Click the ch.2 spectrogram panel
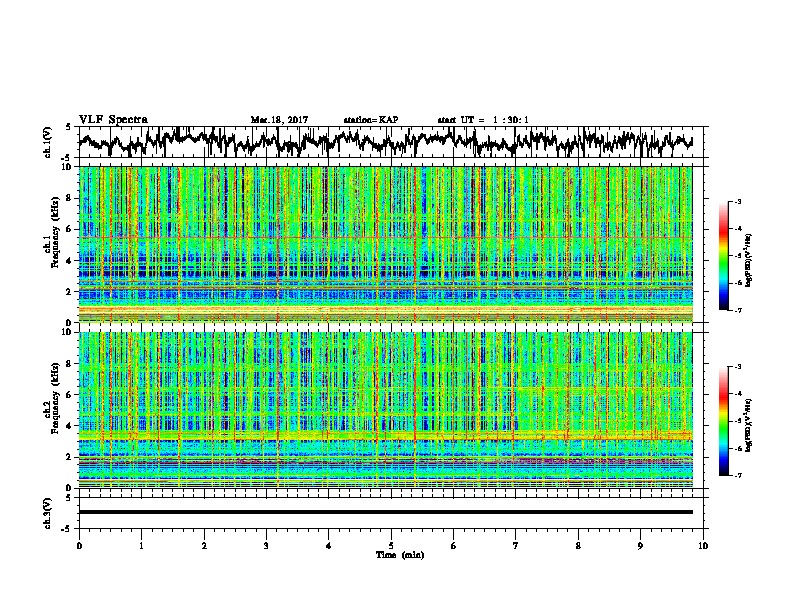Viewport: 792px width, 612px height. (x=385, y=410)
